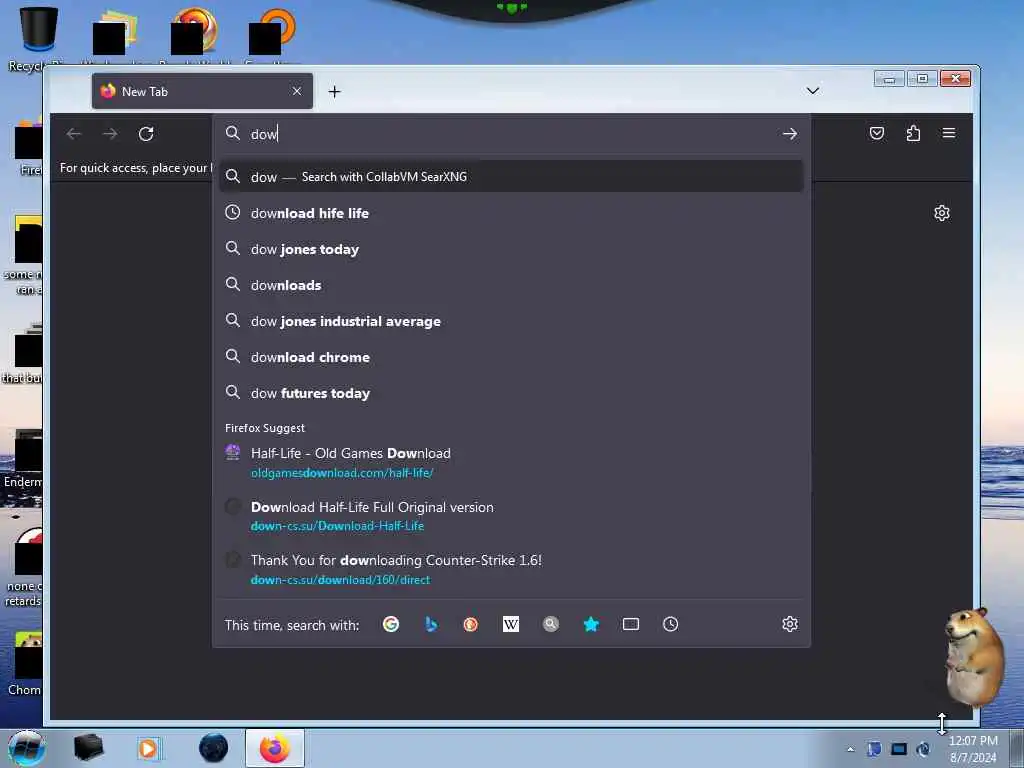Search this time with Wikipedia
Image resolution: width=1024 pixels, height=768 pixels.
tap(511, 624)
